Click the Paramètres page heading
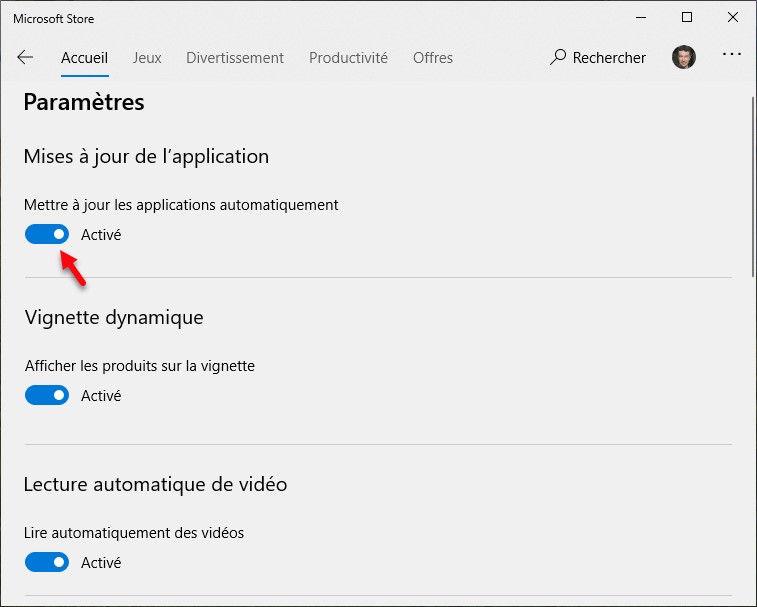This screenshot has width=757, height=607. (x=84, y=102)
